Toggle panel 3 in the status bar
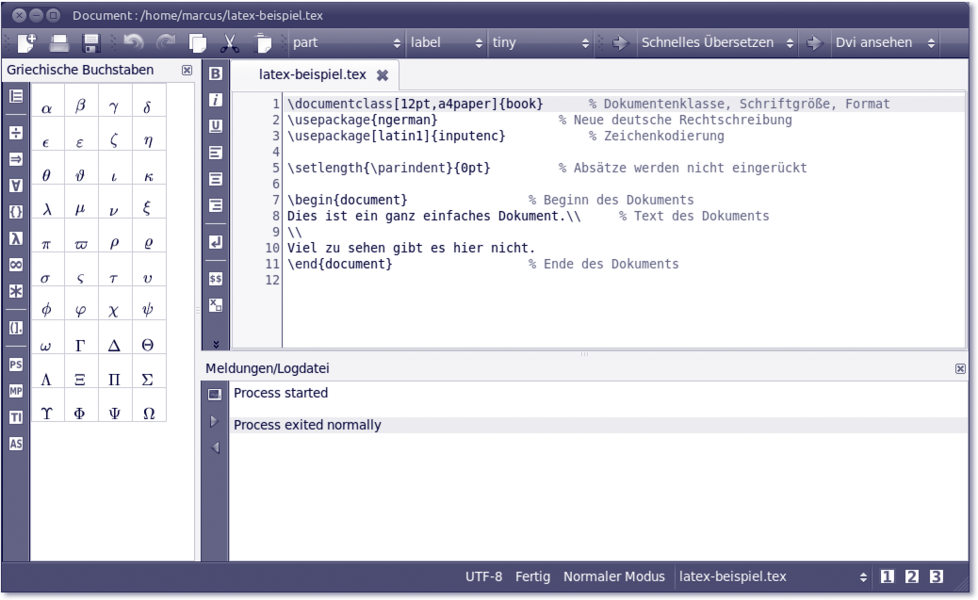Viewport: 978px width, 600px height. pyautogui.click(x=936, y=576)
